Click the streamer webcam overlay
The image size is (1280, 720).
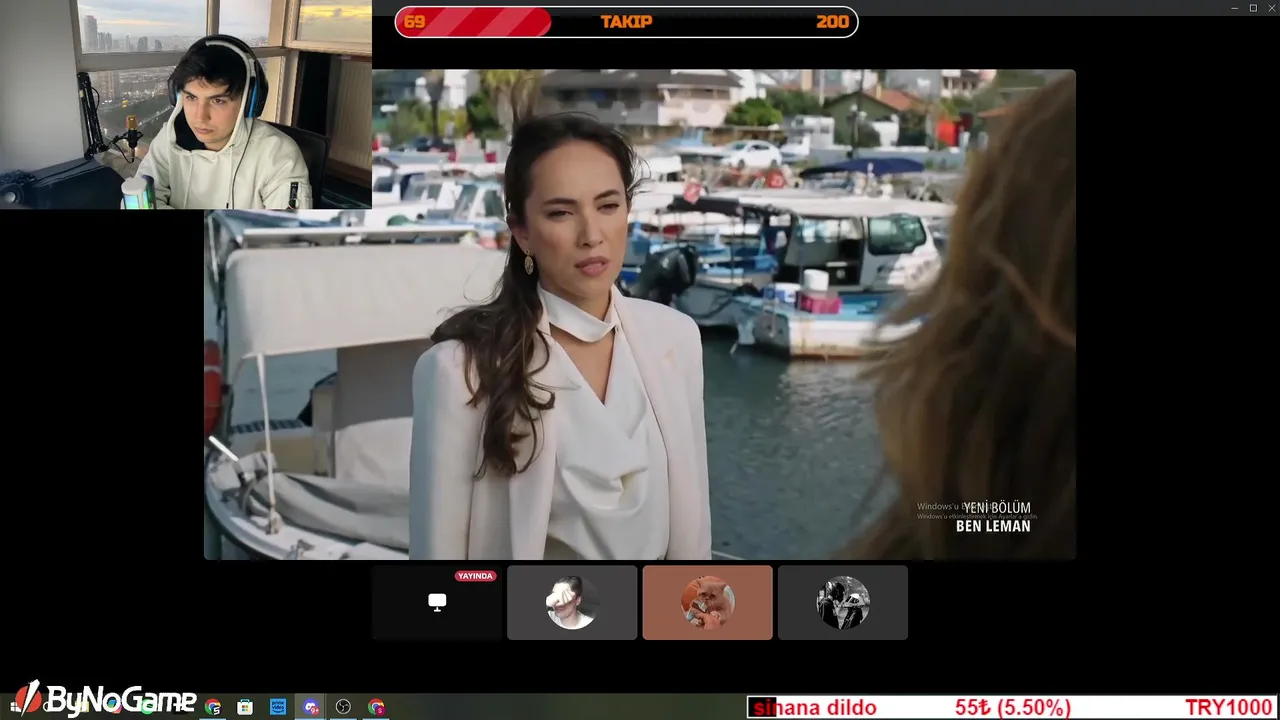click(x=186, y=104)
